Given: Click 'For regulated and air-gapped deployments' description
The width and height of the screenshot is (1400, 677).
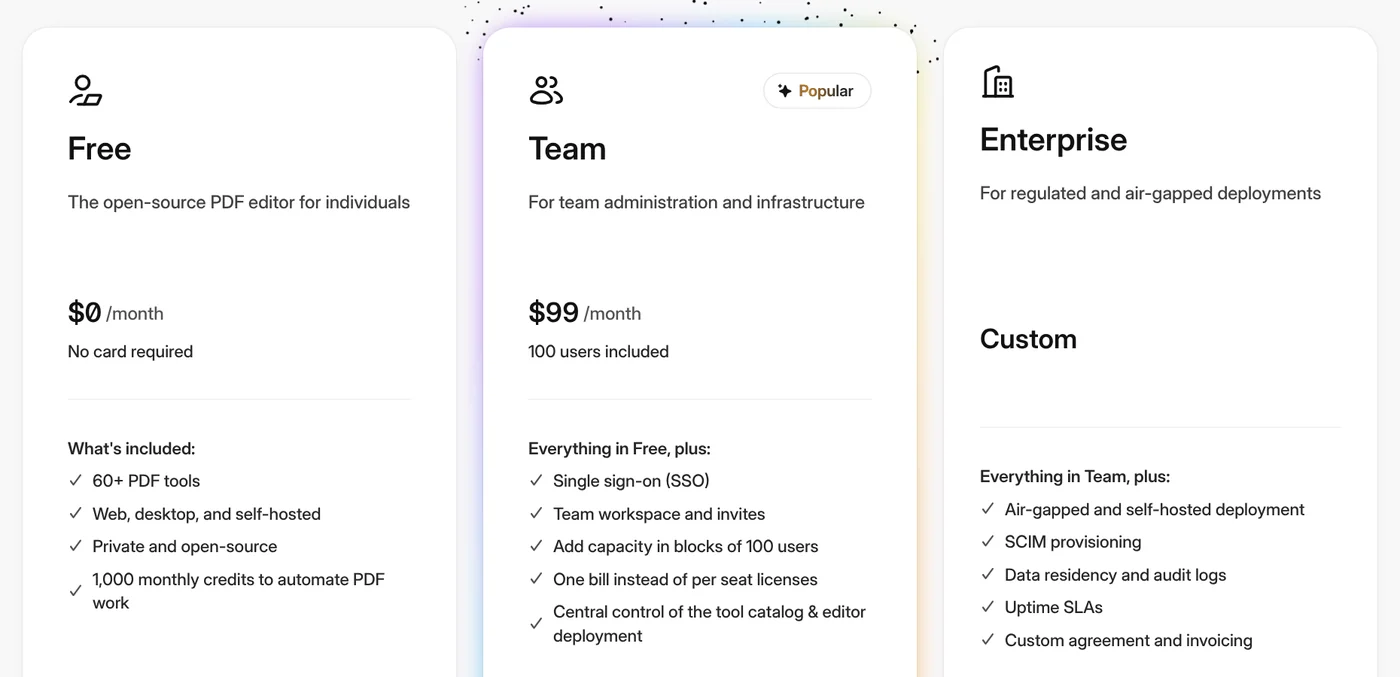Looking at the screenshot, I should click(1150, 193).
